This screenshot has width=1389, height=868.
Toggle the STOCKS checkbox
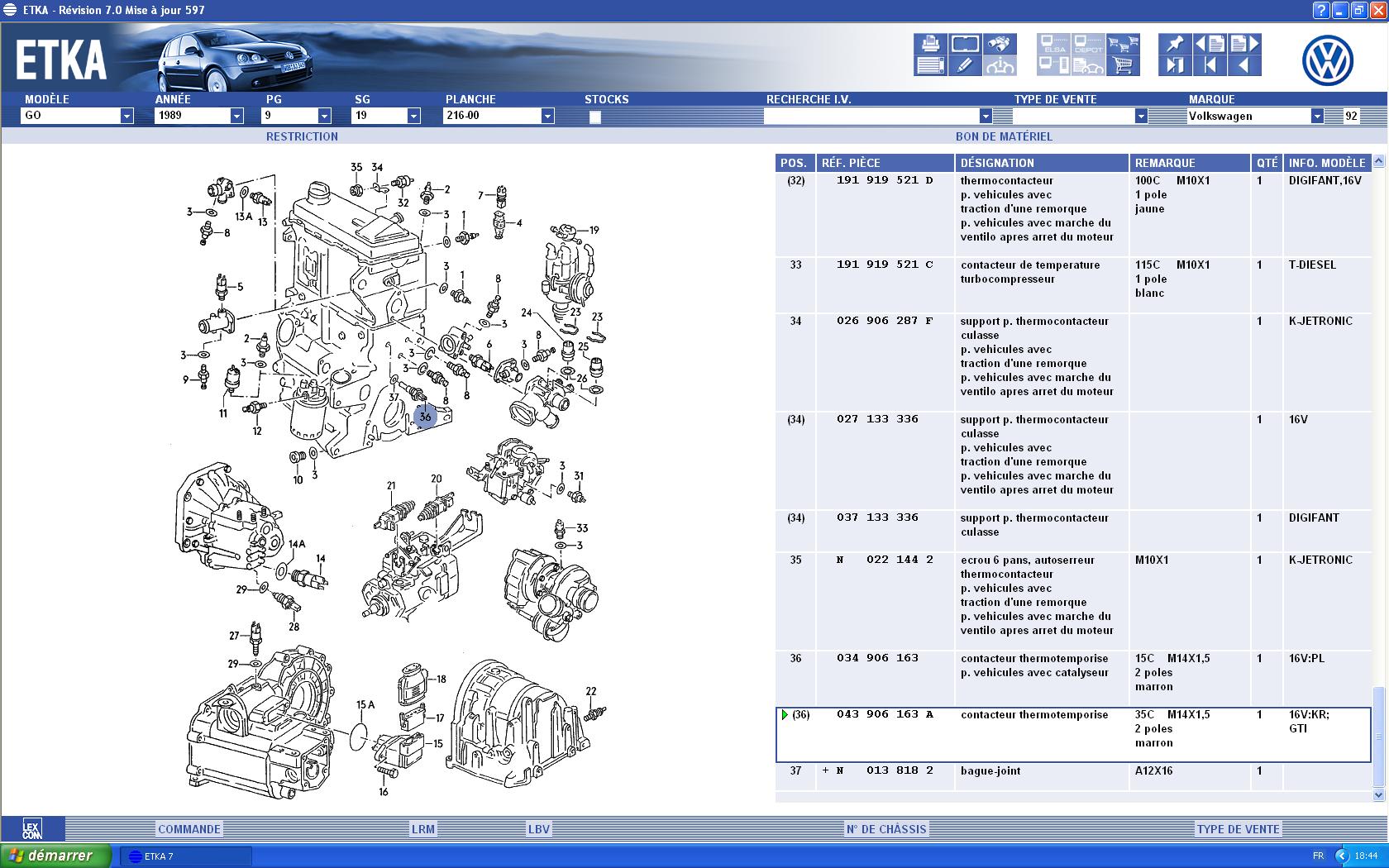pos(594,117)
